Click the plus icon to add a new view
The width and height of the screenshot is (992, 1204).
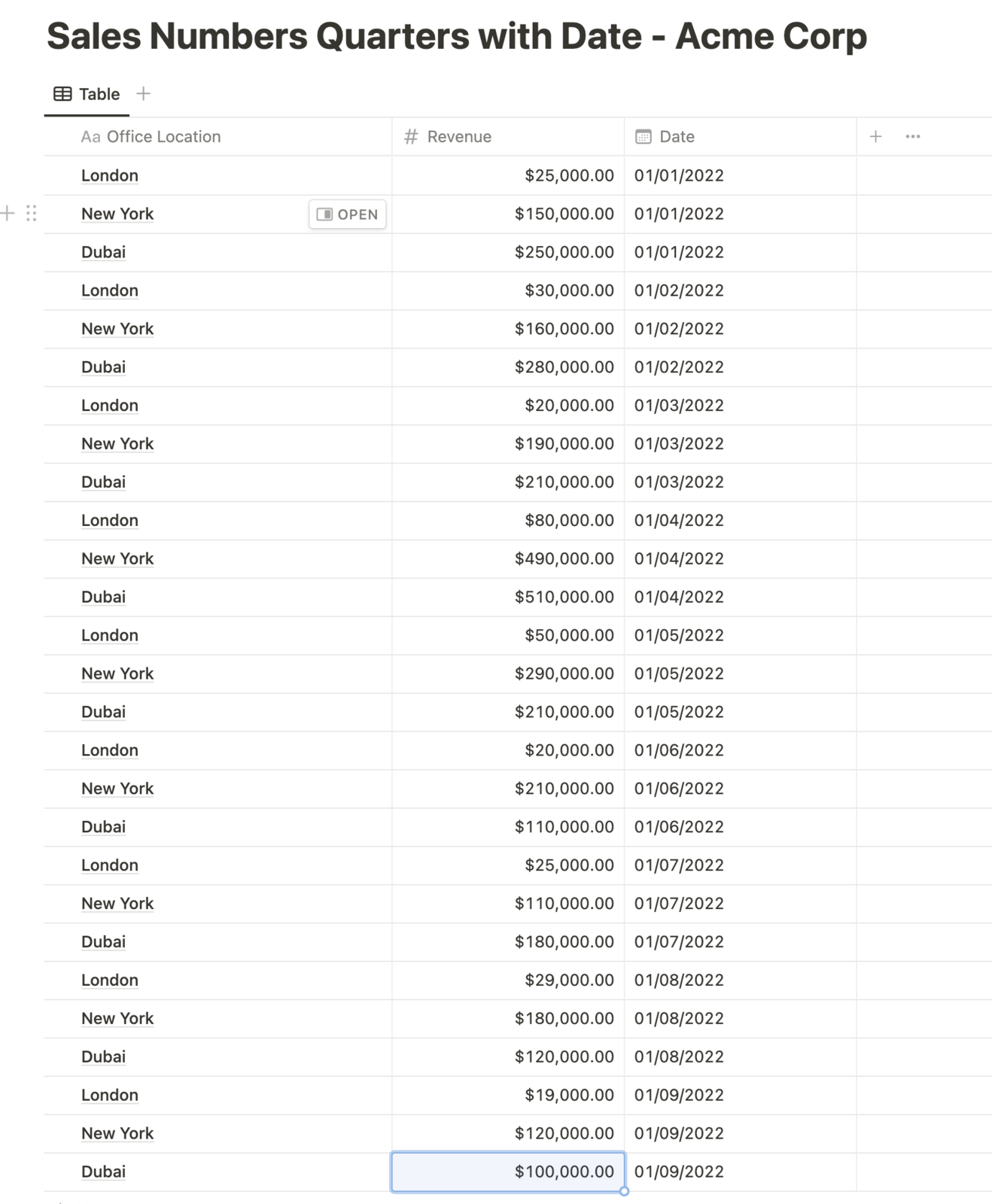(x=143, y=93)
